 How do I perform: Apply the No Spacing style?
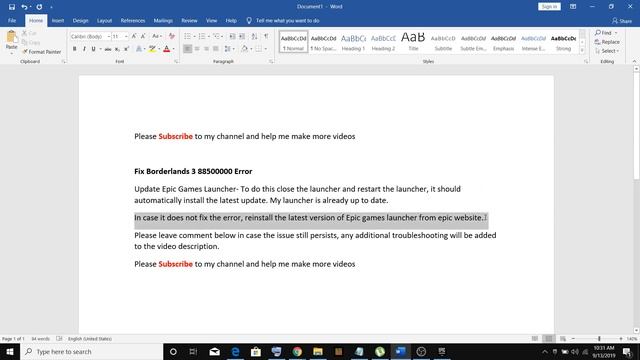pyautogui.click(x=323, y=42)
